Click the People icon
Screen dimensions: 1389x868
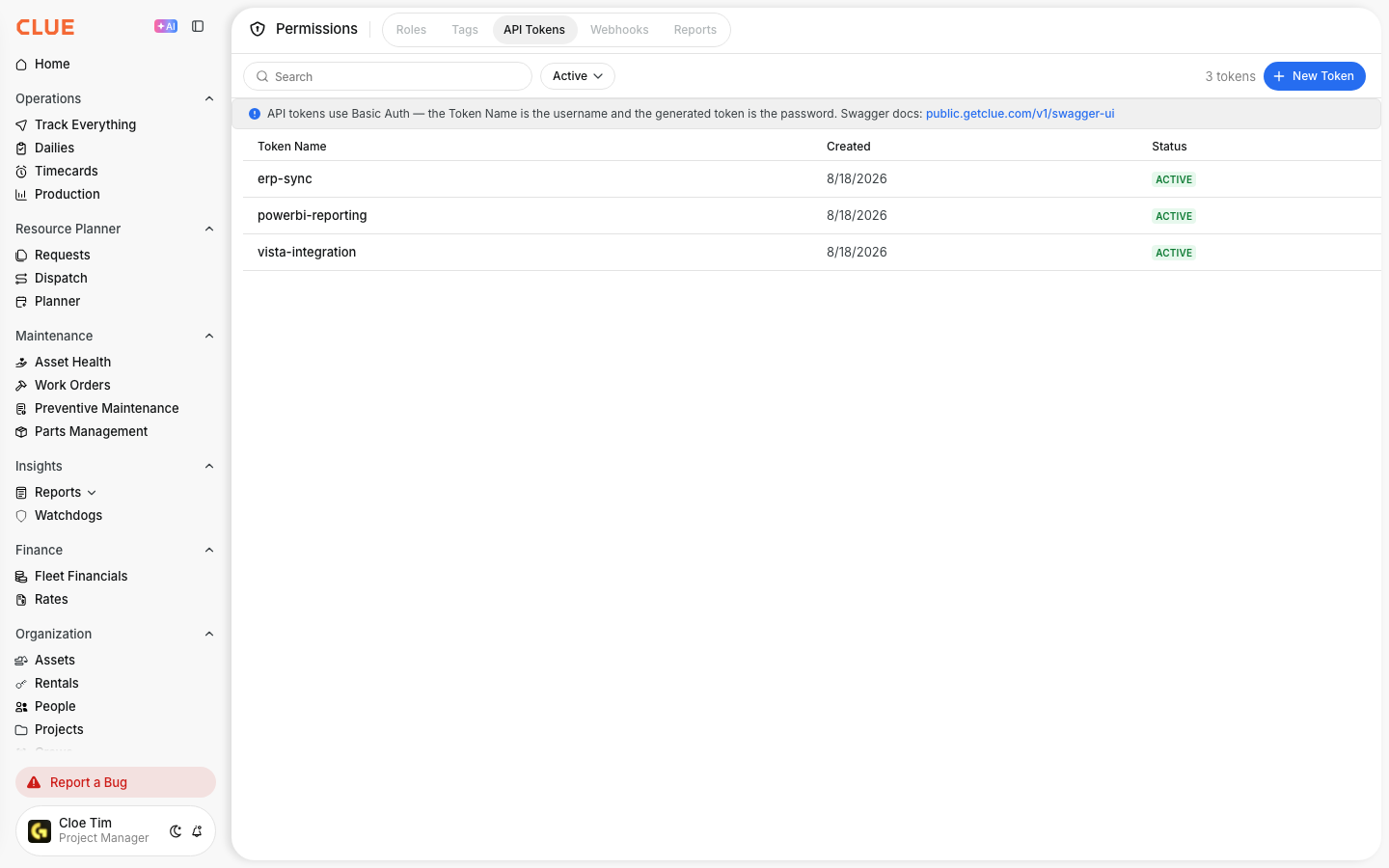tap(21, 707)
